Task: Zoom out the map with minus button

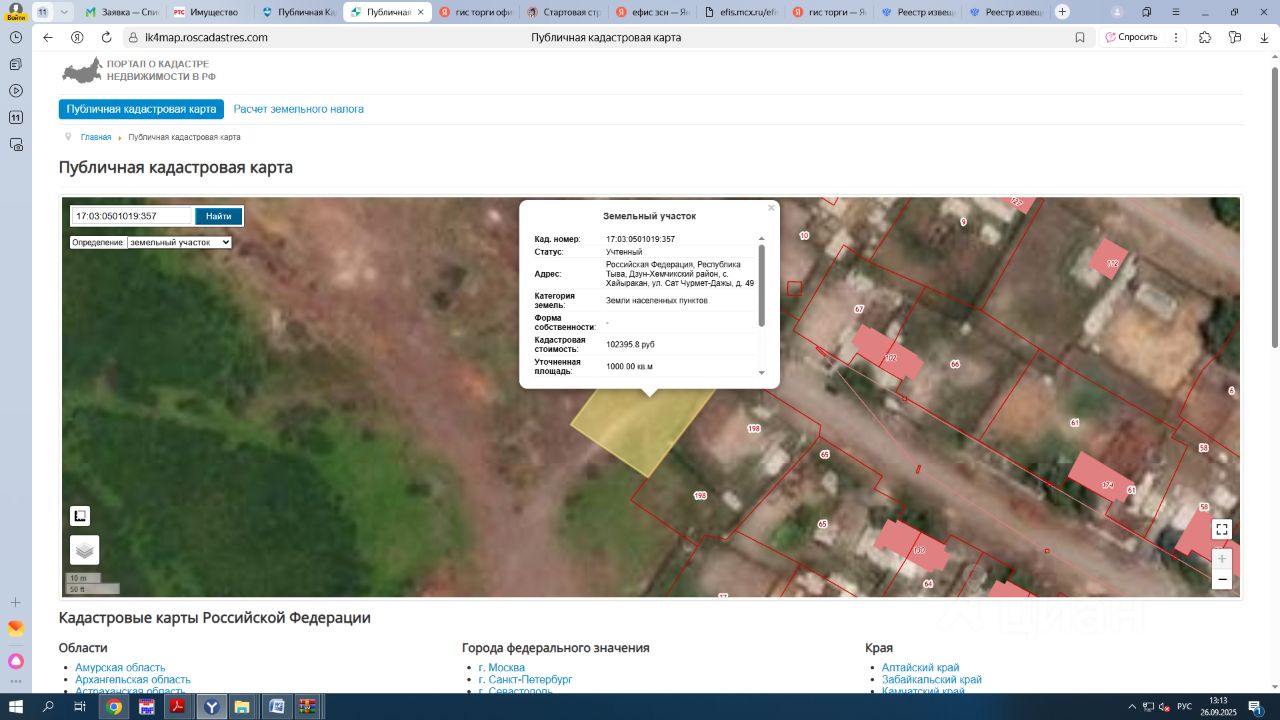Action: point(1222,579)
